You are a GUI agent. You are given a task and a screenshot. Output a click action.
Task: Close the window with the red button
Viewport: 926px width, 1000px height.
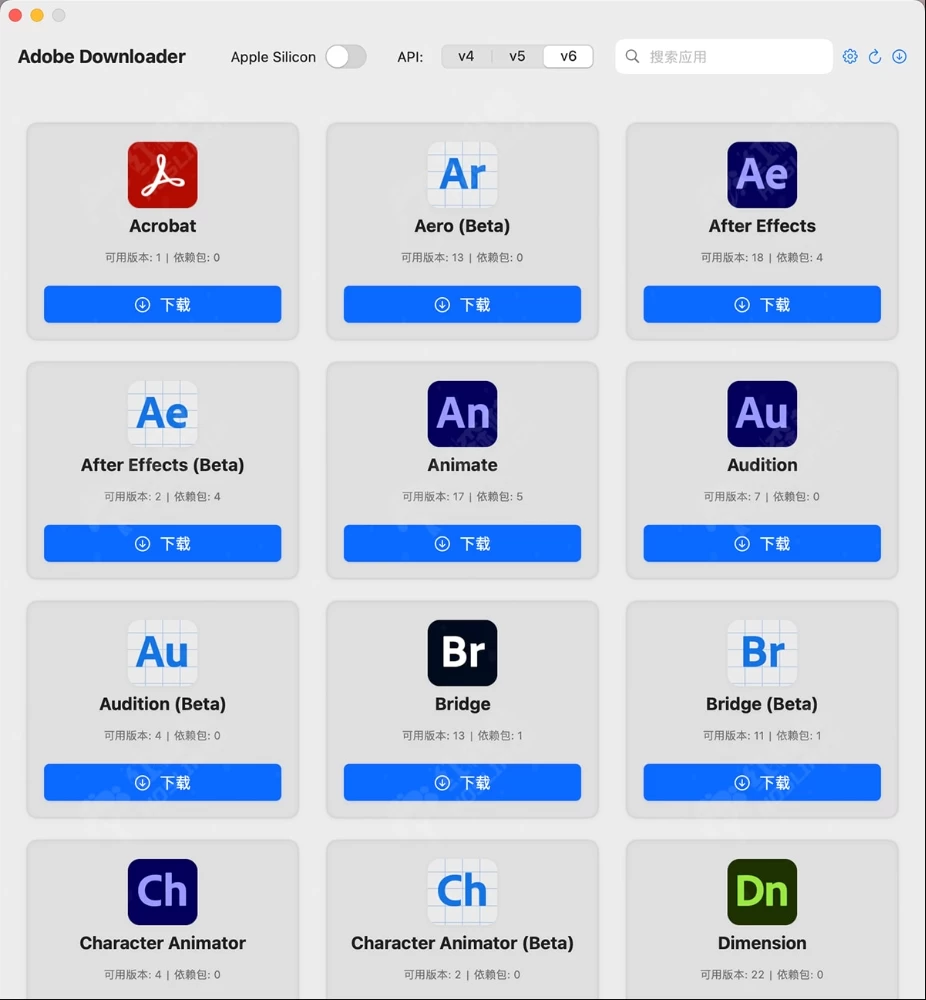[15, 15]
